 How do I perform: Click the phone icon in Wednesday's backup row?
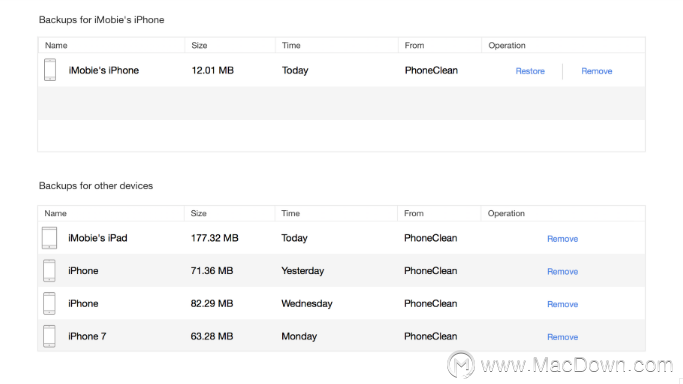coord(49,303)
